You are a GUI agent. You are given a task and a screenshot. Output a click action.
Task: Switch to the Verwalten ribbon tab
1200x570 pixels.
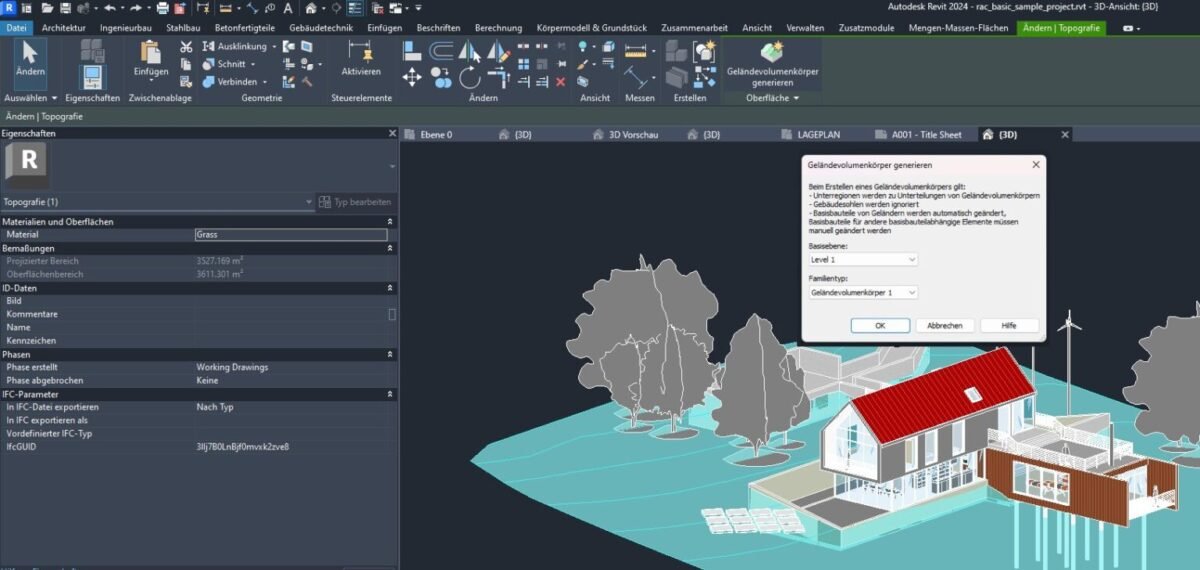(805, 27)
